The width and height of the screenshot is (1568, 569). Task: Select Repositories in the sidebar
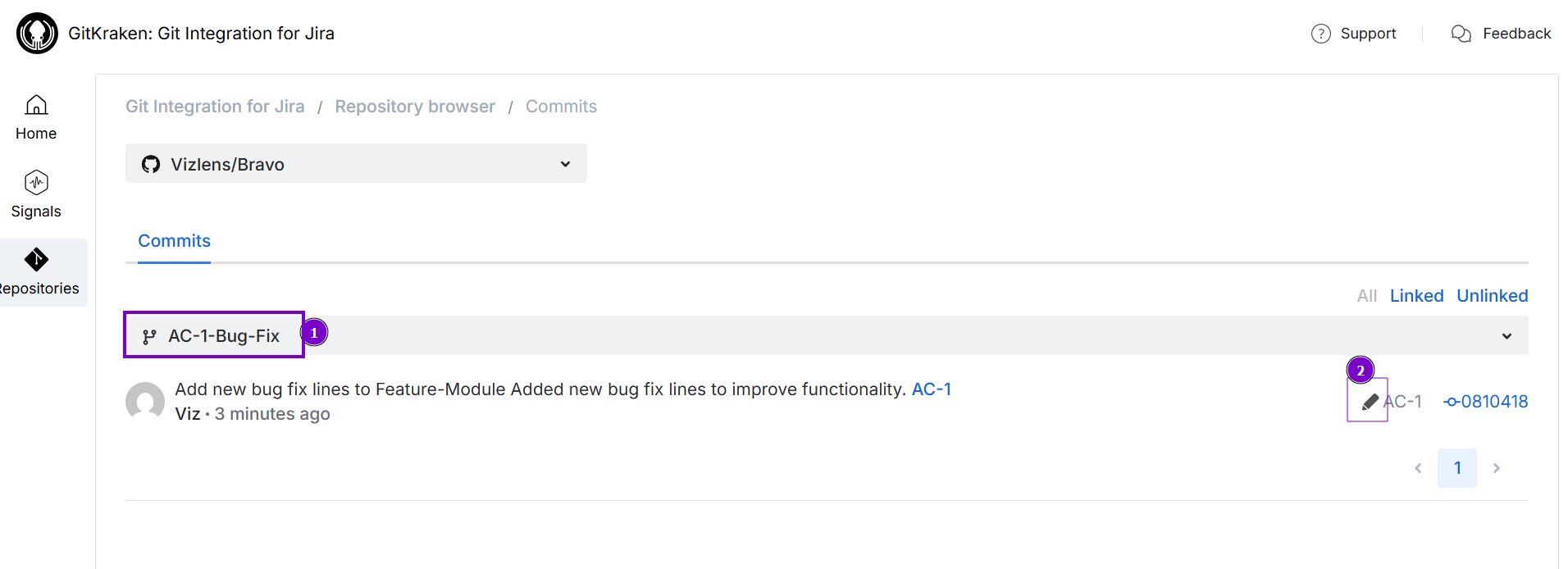tap(37, 272)
